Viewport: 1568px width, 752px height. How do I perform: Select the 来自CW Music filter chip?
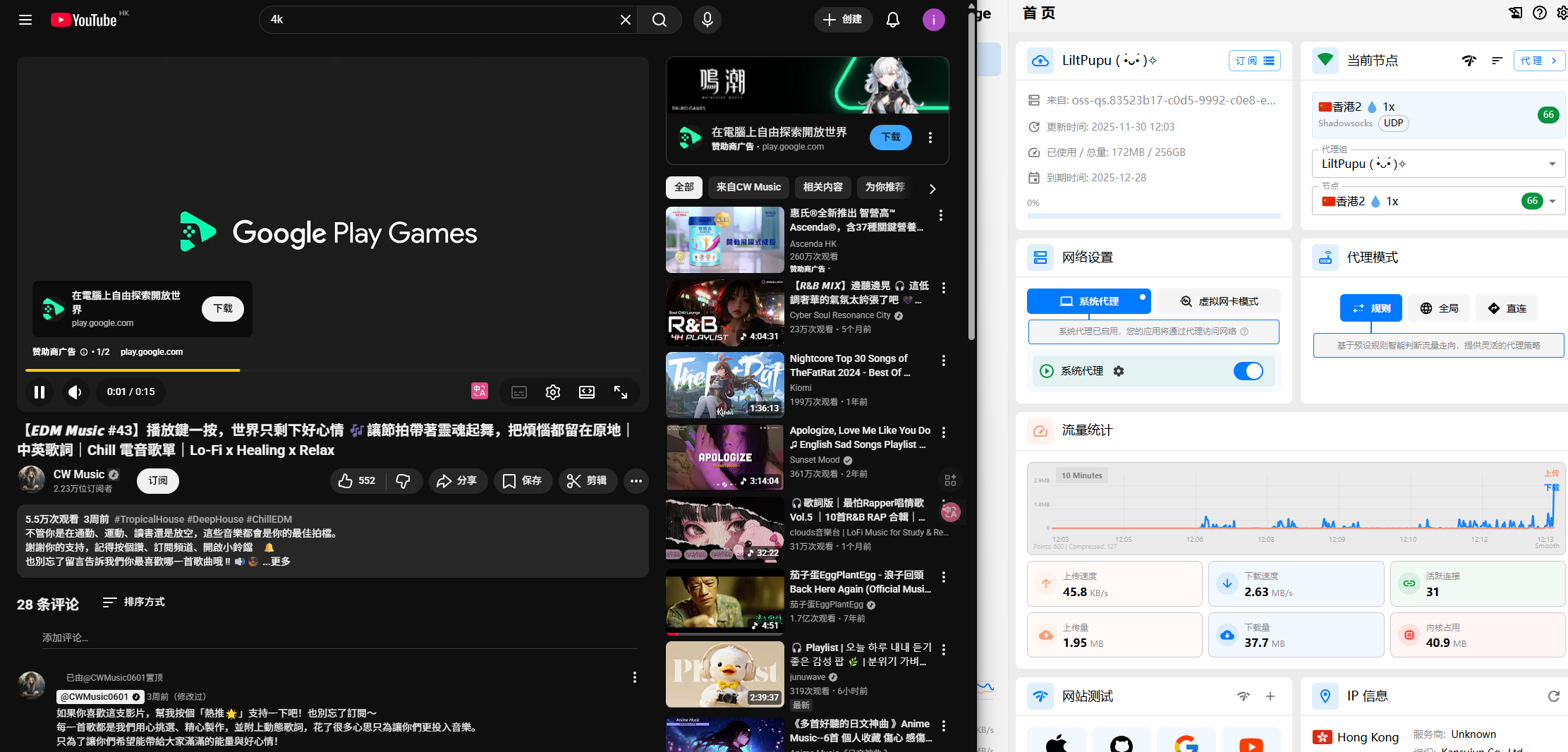(x=748, y=187)
